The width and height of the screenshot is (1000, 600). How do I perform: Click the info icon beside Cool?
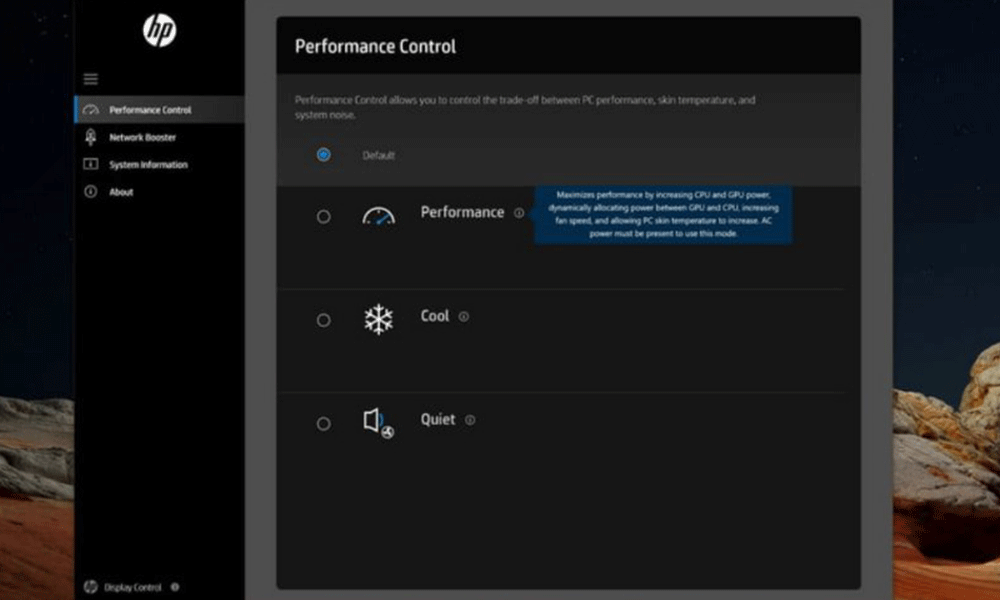click(464, 317)
